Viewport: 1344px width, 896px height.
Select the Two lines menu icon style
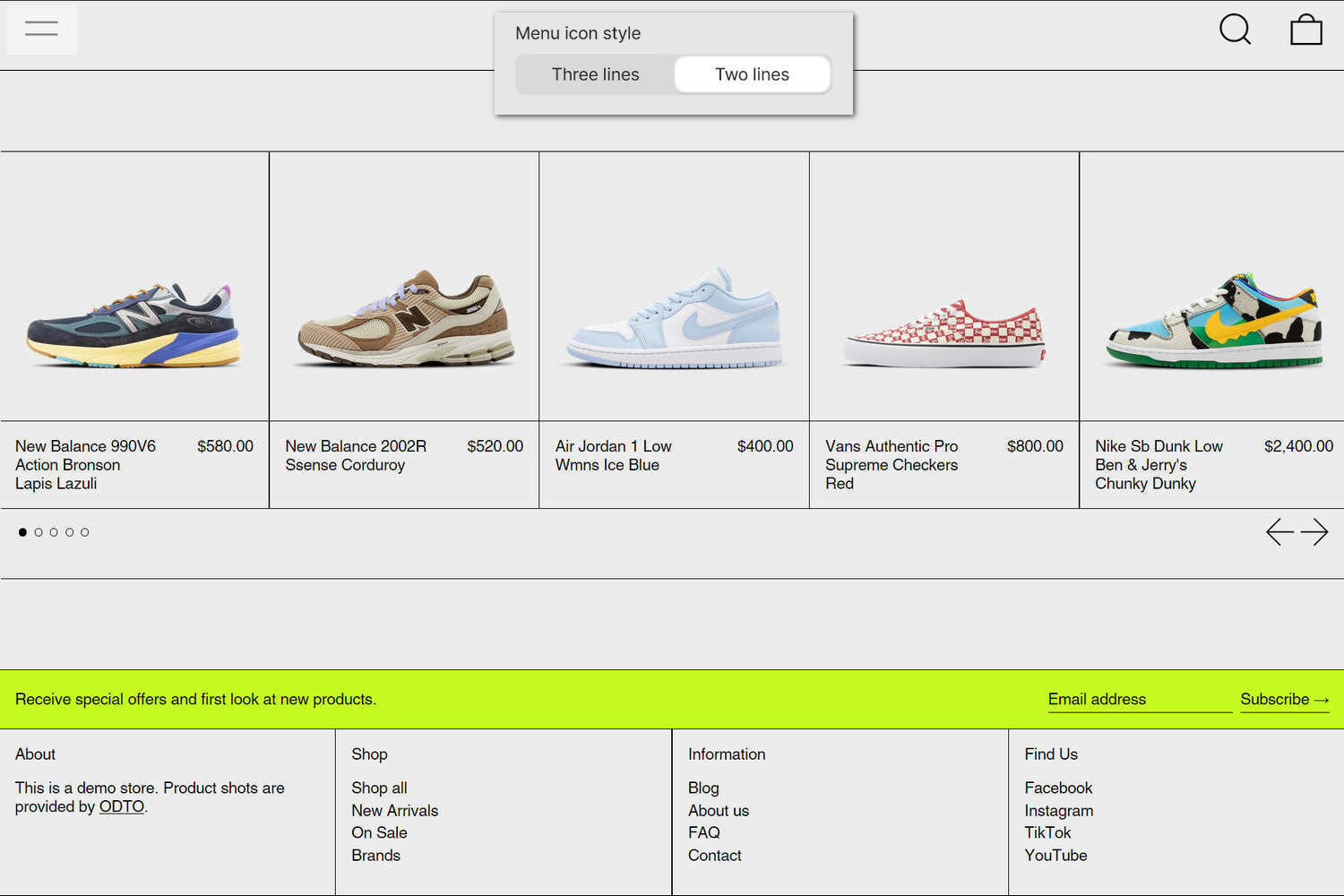pos(752,74)
